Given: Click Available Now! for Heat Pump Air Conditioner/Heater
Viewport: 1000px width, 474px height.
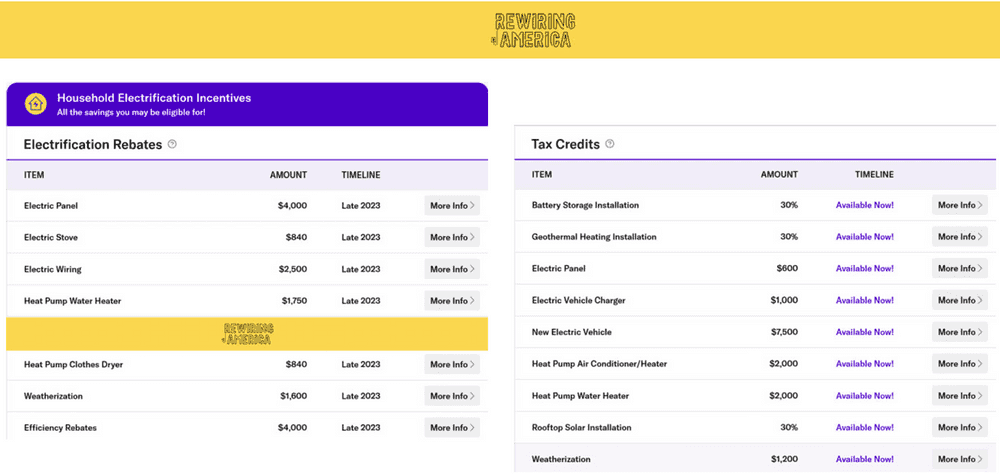Looking at the screenshot, I should pos(865,364).
